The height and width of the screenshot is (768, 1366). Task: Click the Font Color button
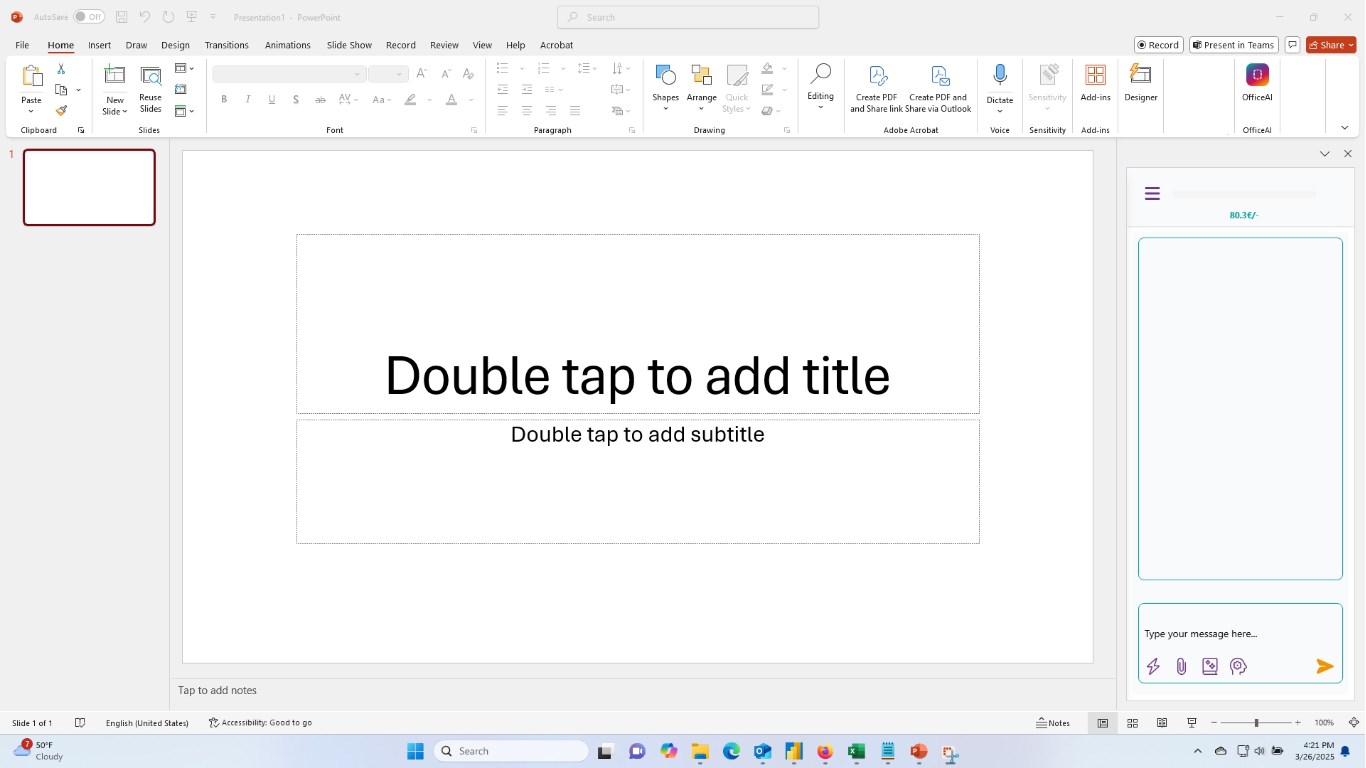(x=451, y=99)
